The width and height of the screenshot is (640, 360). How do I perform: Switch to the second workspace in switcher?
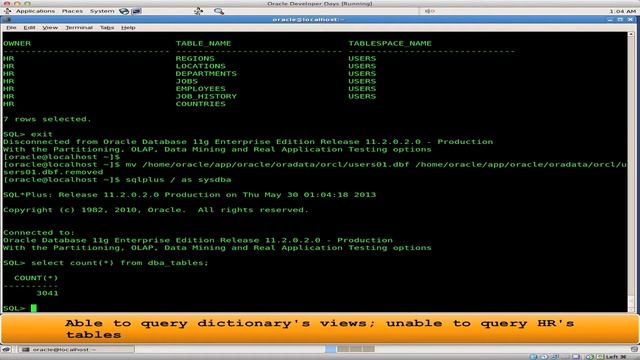click(343, 349)
